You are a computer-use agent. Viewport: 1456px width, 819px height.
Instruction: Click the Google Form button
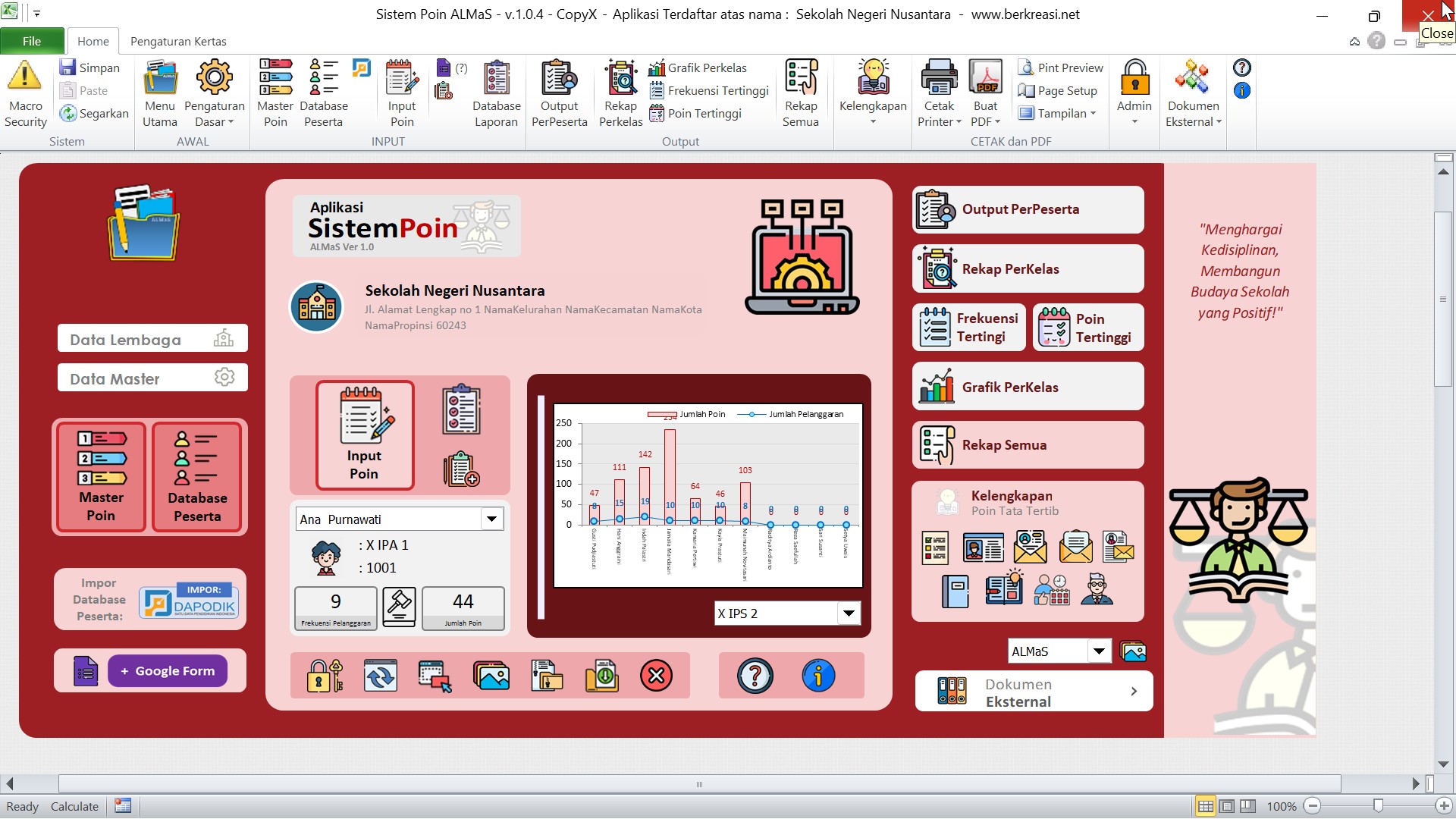[168, 671]
